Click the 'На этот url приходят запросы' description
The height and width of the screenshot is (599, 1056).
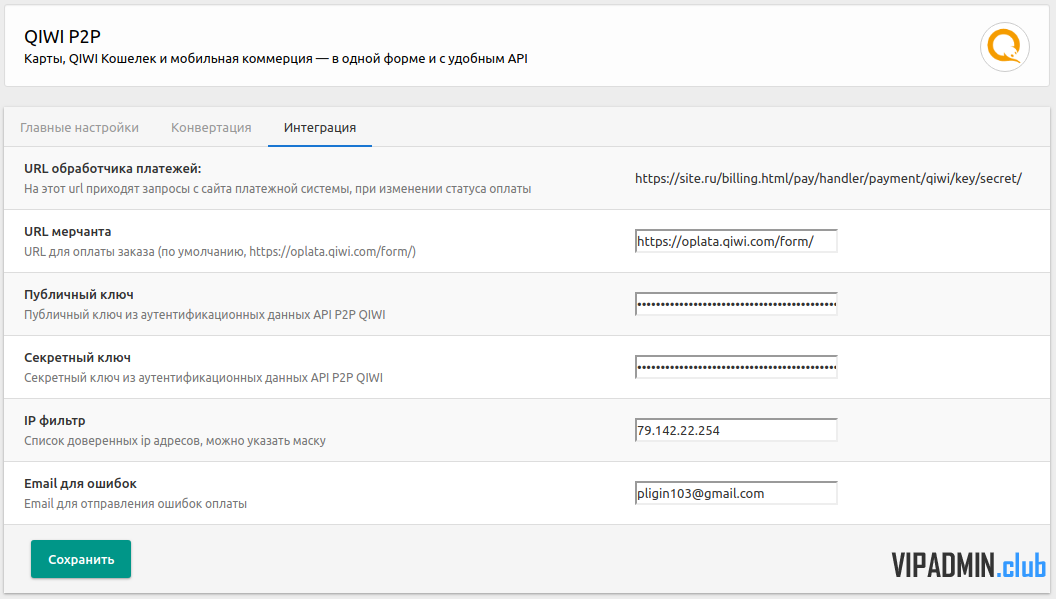click(x=277, y=189)
